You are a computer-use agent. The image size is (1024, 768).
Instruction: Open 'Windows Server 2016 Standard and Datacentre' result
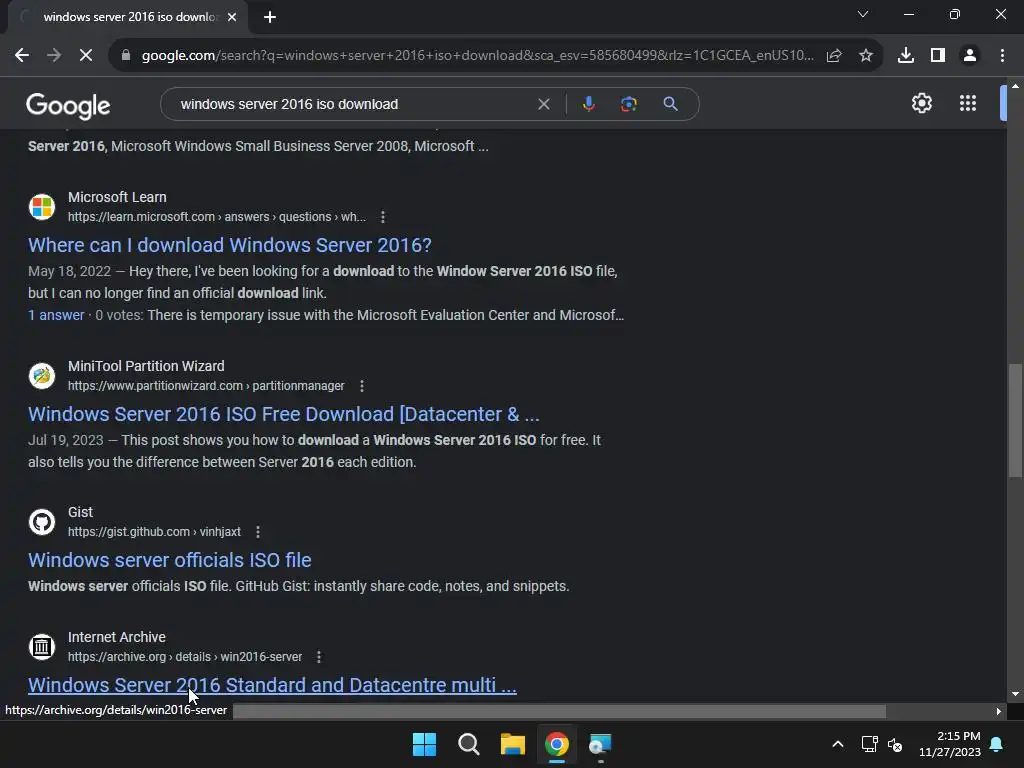[x=272, y=685]
